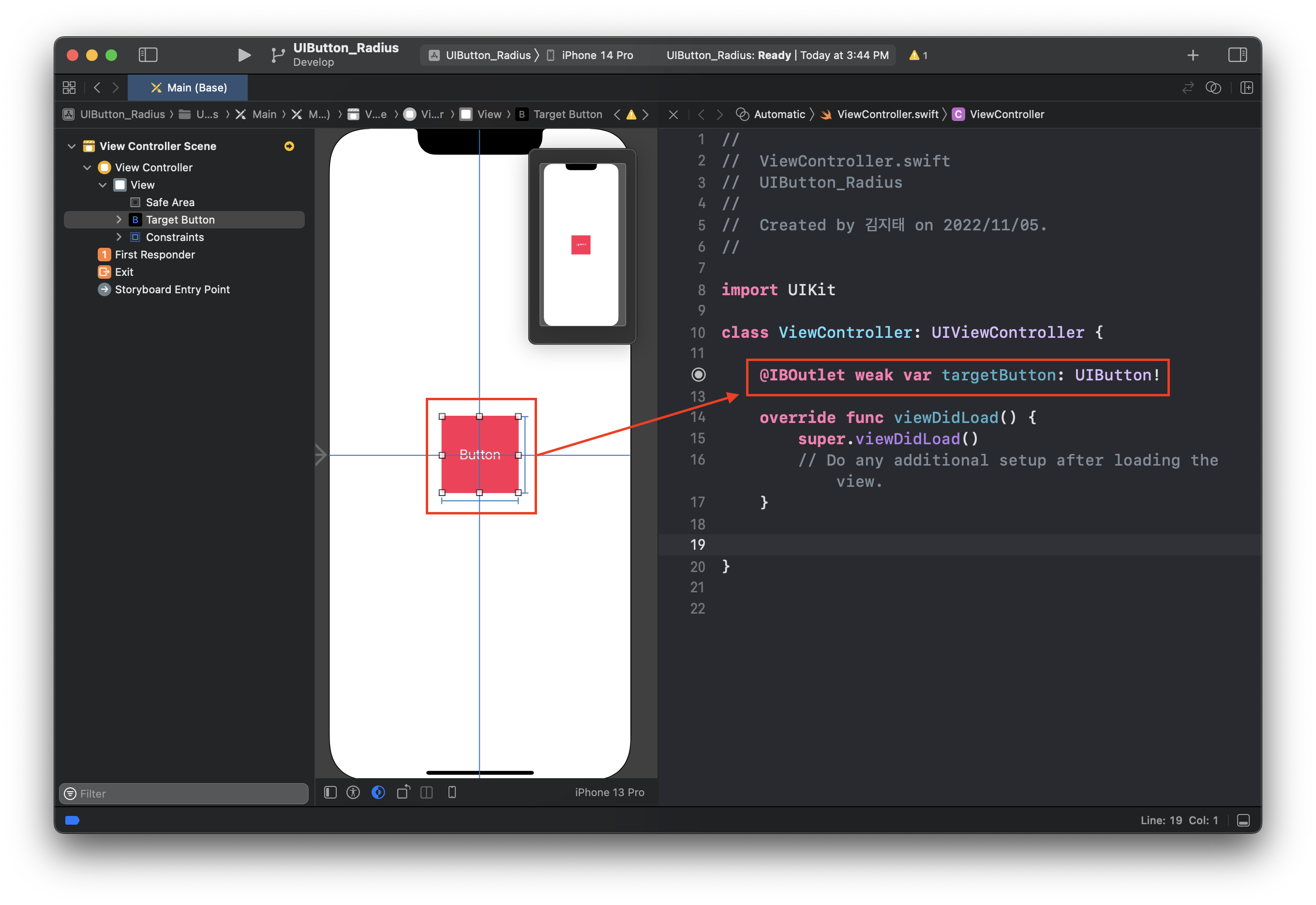Select Storyboard Entry Point in outline
This screenshot has width=1316, height=905.
pyautogui.click(x=172, y=289)
